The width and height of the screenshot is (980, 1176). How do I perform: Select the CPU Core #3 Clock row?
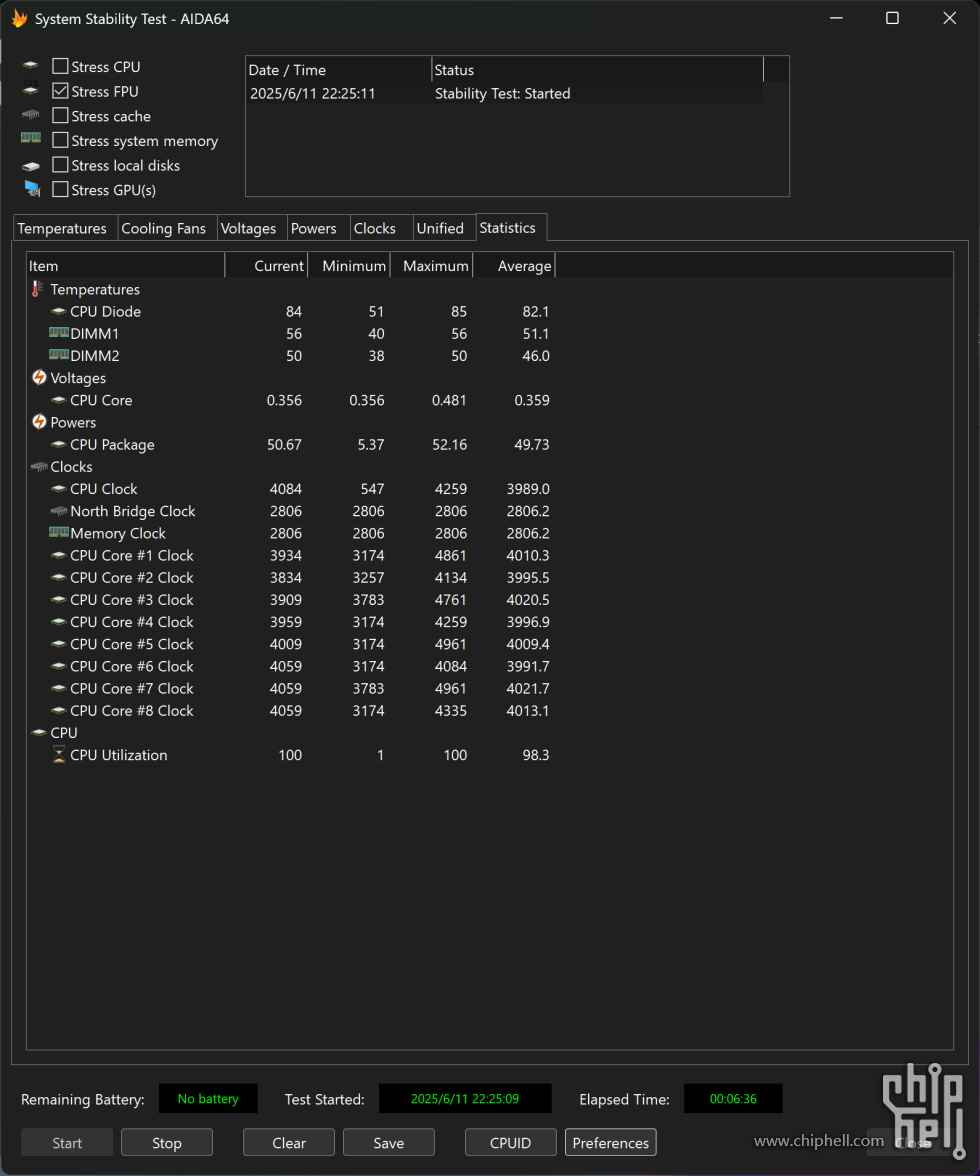click(289, 600)
